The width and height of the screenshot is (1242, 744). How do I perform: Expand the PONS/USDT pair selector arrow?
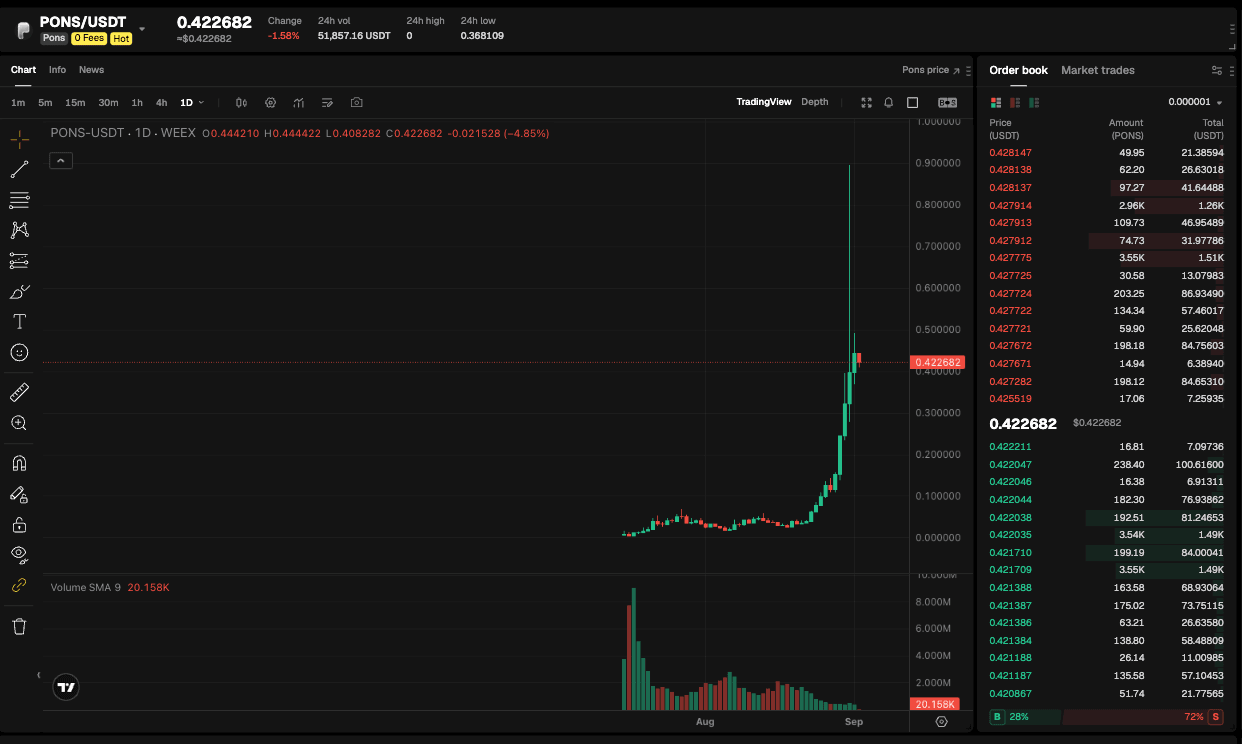click(x=141, y=30)
